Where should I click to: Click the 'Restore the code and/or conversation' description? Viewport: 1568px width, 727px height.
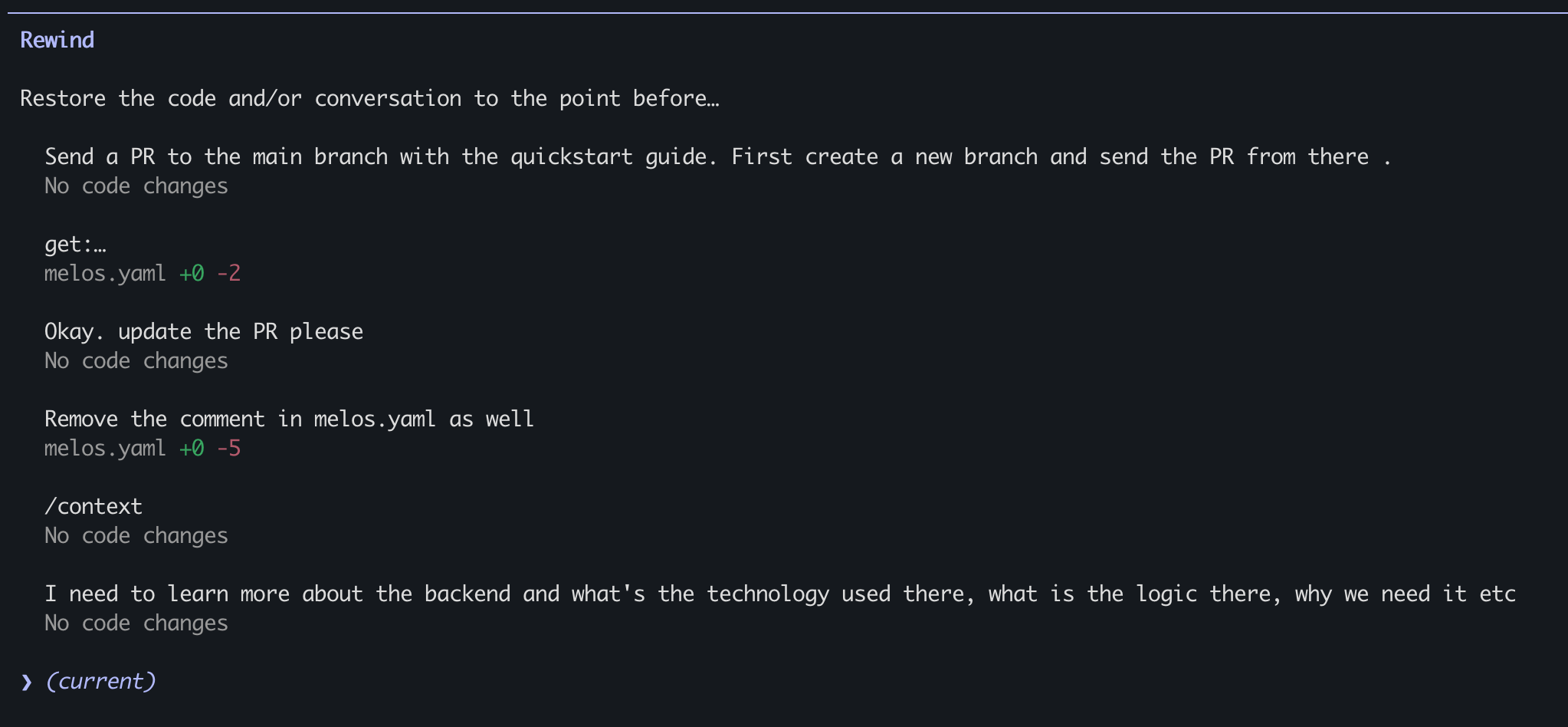369,99
